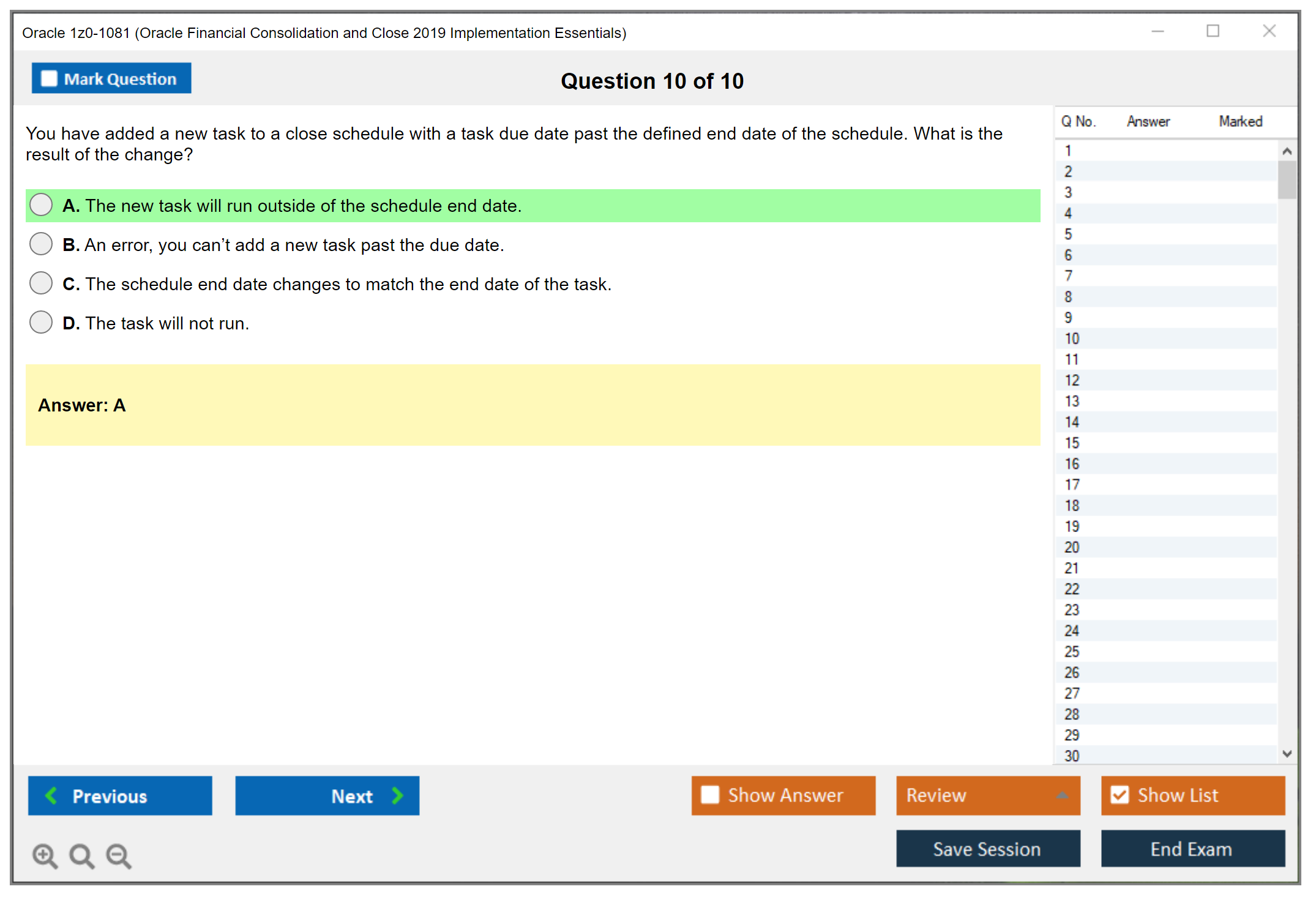Click the zoom in magnifier icon
The height and width of the screenshot is (900, 1316).
pos(45,855)
